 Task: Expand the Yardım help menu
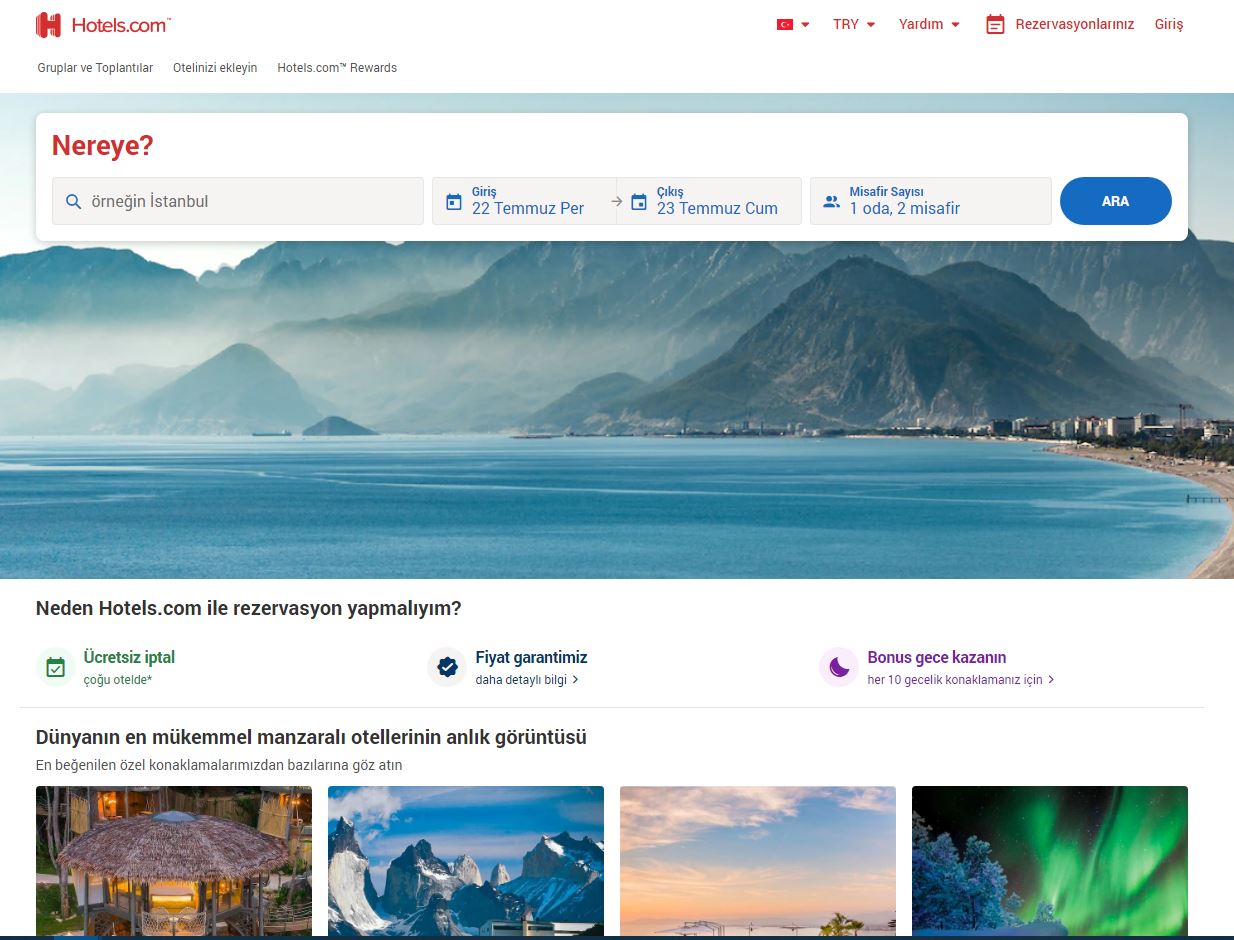click(x=929, y=24)
